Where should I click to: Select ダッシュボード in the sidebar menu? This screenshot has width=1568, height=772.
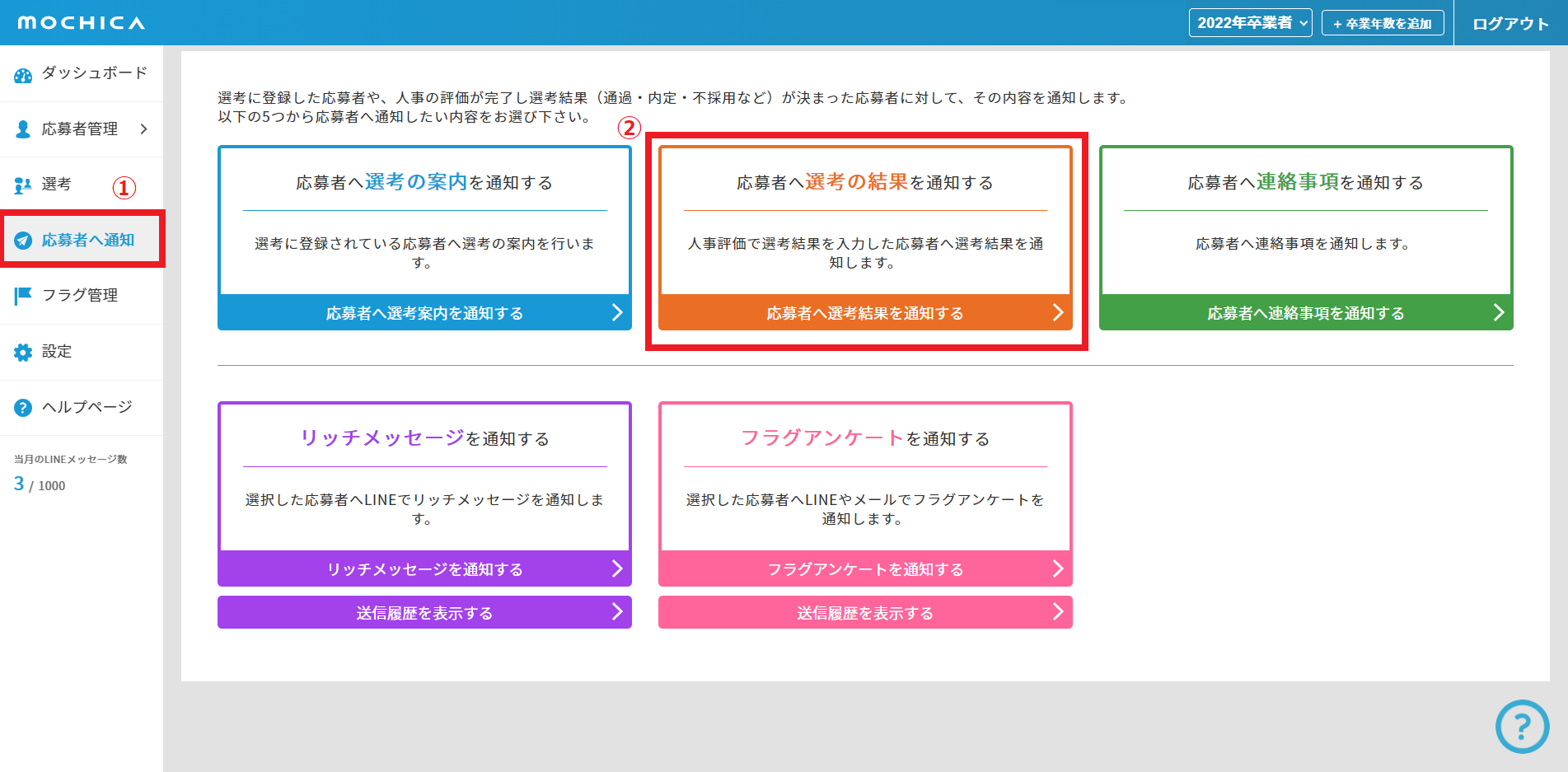94,73
